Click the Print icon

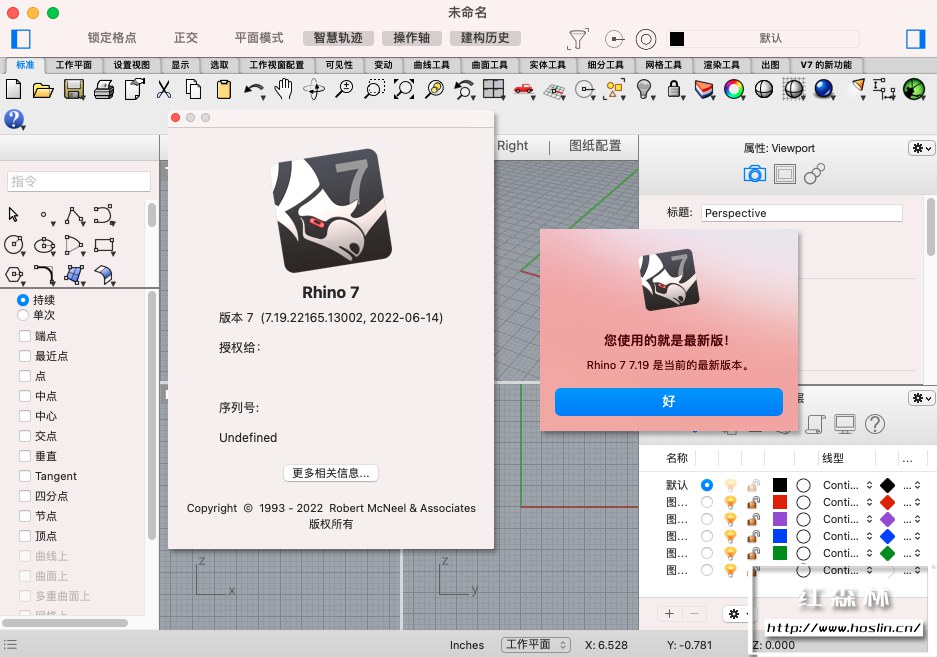point(104,90)
